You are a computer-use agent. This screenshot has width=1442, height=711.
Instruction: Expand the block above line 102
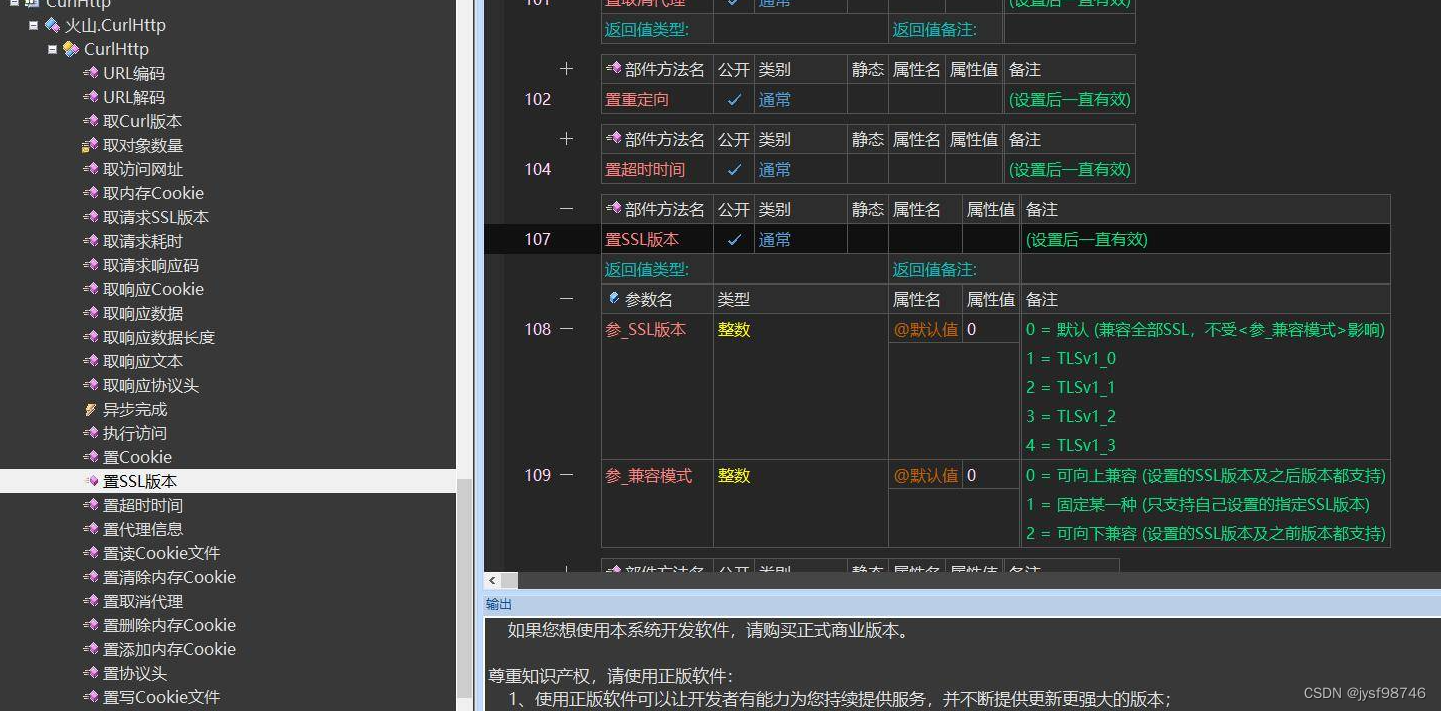click(566, 69)
